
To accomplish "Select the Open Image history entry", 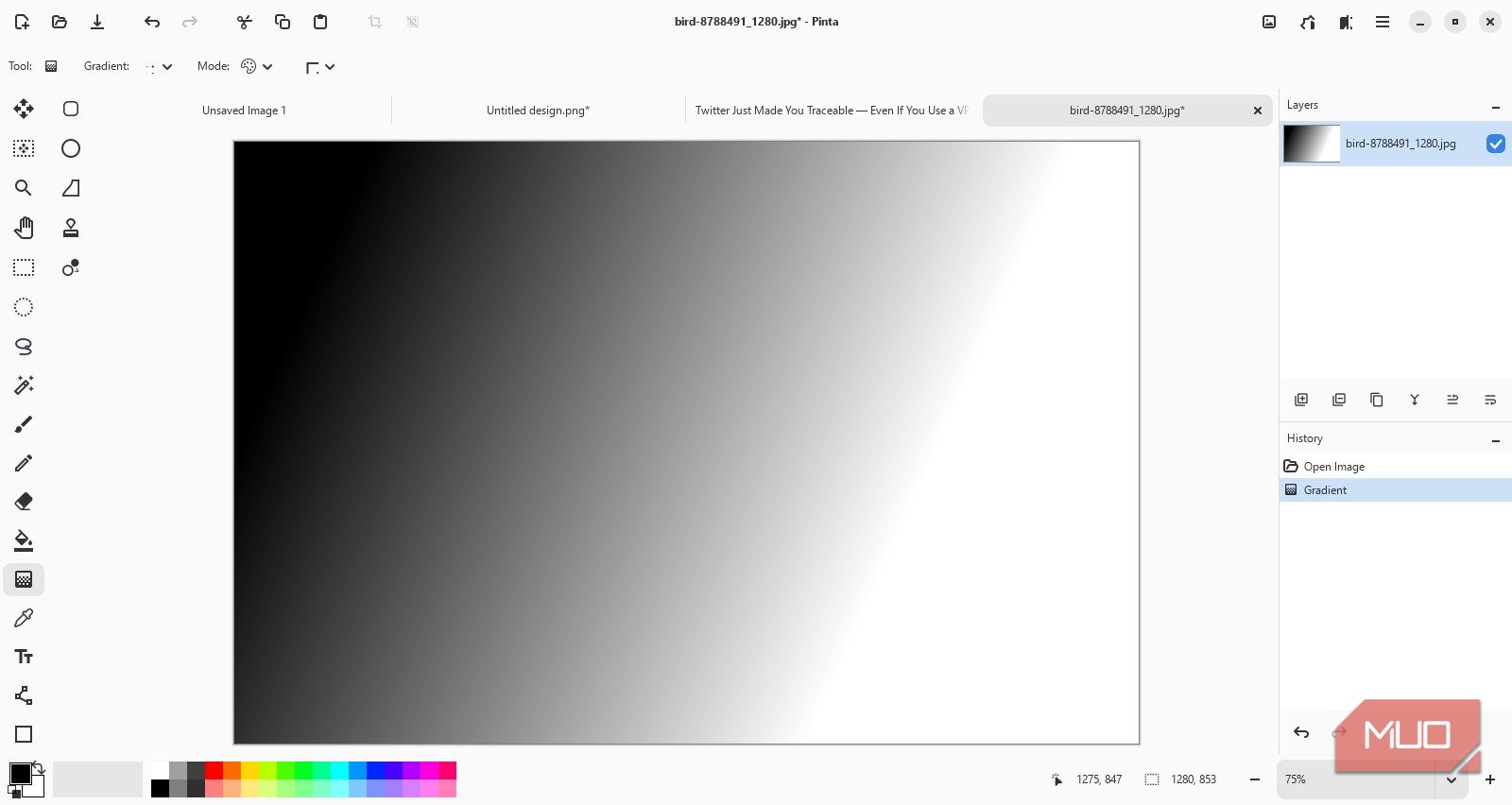I will (1396, 467).
